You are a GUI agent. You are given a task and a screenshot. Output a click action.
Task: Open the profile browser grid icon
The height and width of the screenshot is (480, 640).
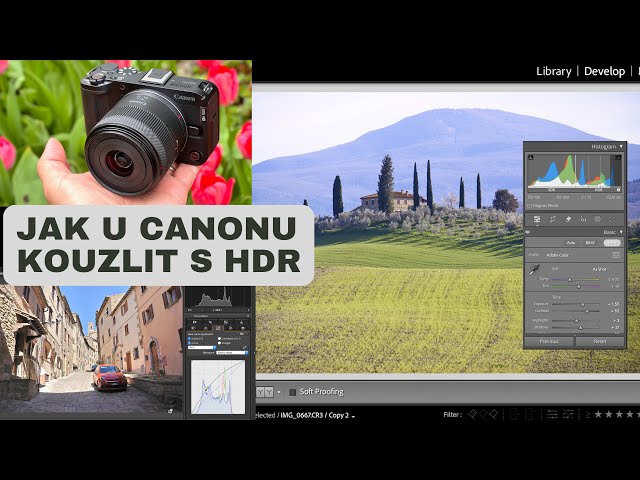pos(616,256)
